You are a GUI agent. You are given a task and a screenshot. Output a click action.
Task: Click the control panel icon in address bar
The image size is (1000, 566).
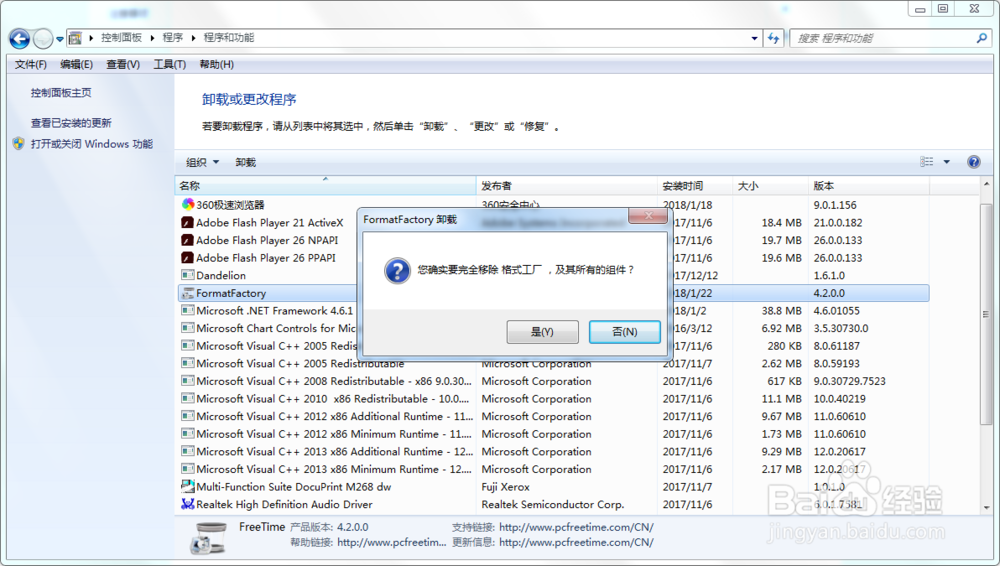point(75,38)
